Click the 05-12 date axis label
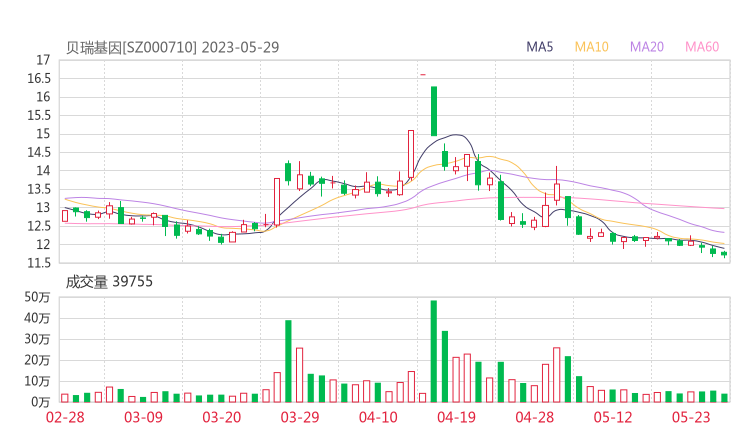 click(x=613, y=417)
